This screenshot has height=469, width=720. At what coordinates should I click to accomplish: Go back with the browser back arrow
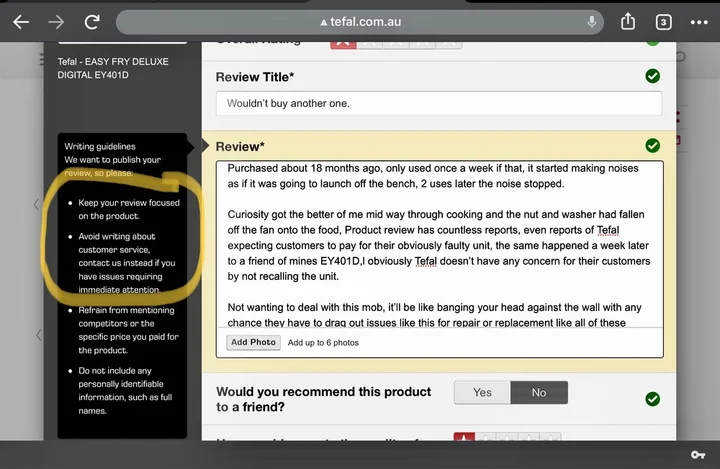(21, 22)
